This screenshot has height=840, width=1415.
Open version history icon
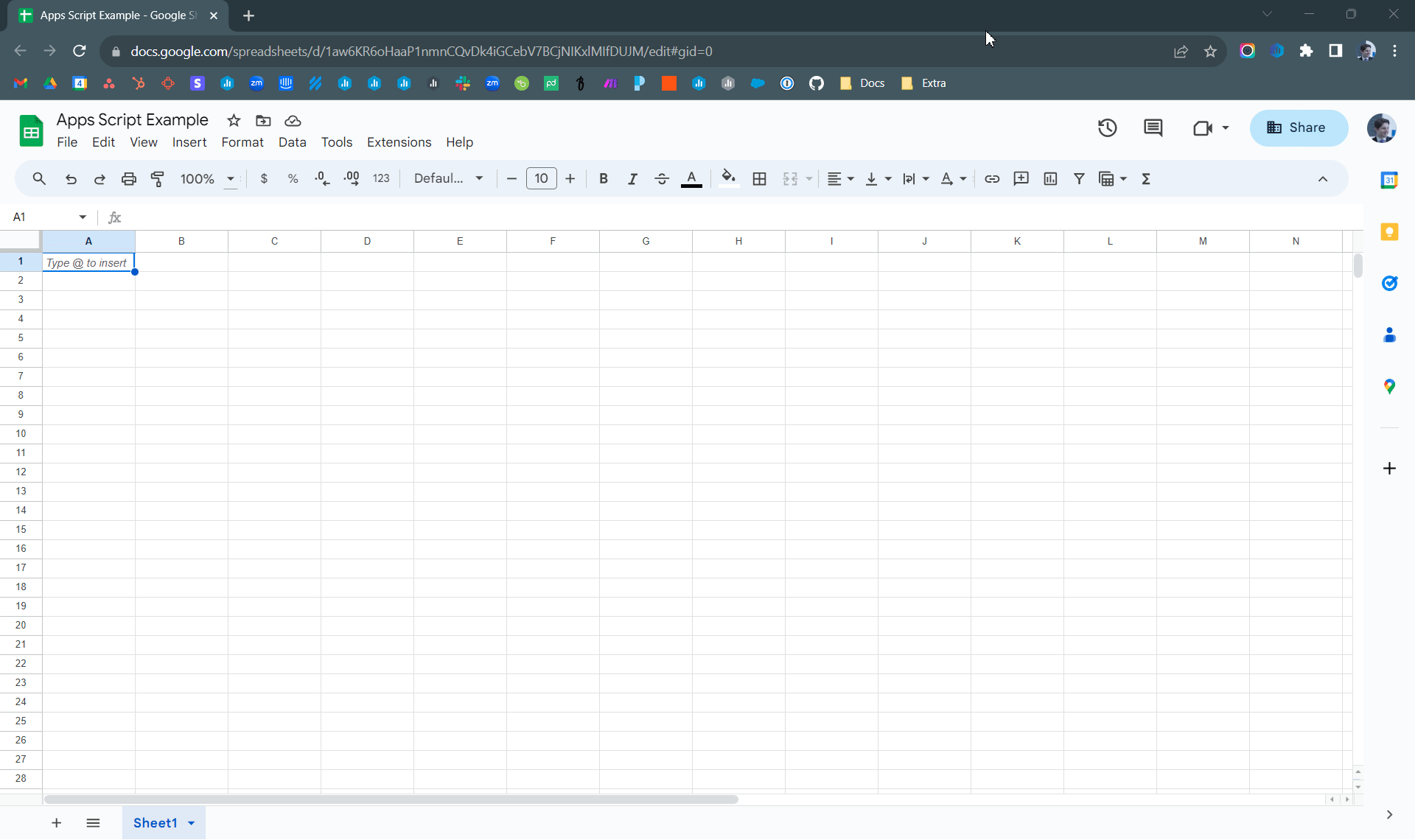pos(1107,127)
